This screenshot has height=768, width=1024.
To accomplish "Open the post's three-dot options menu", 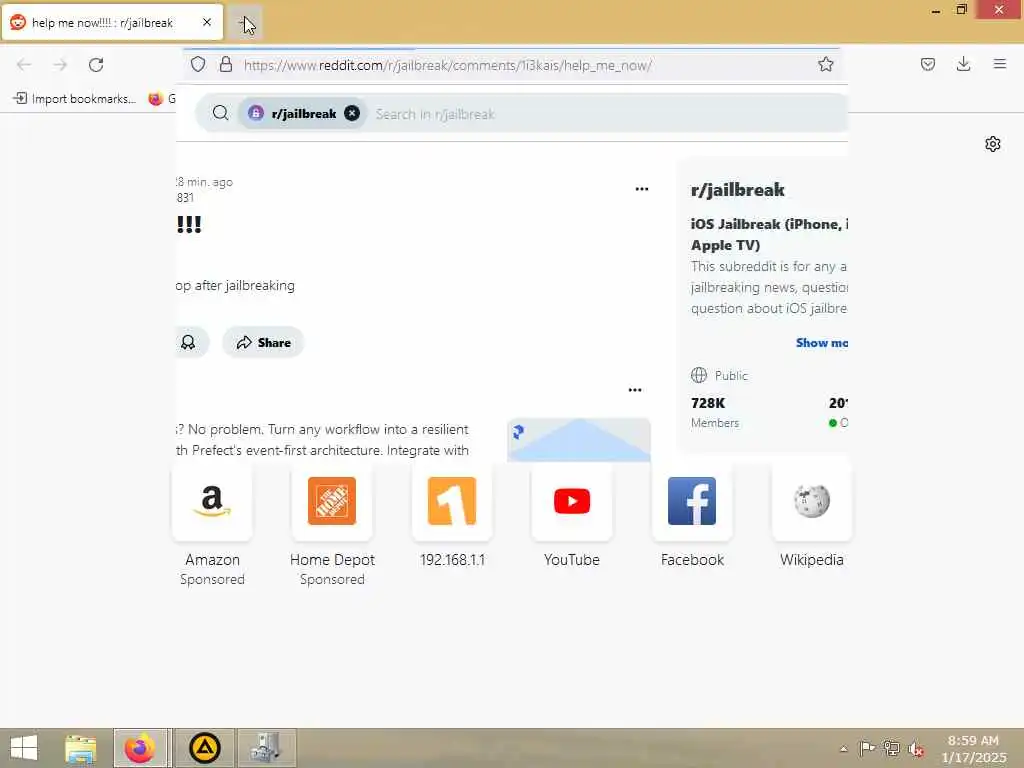I will coord(642,189).
